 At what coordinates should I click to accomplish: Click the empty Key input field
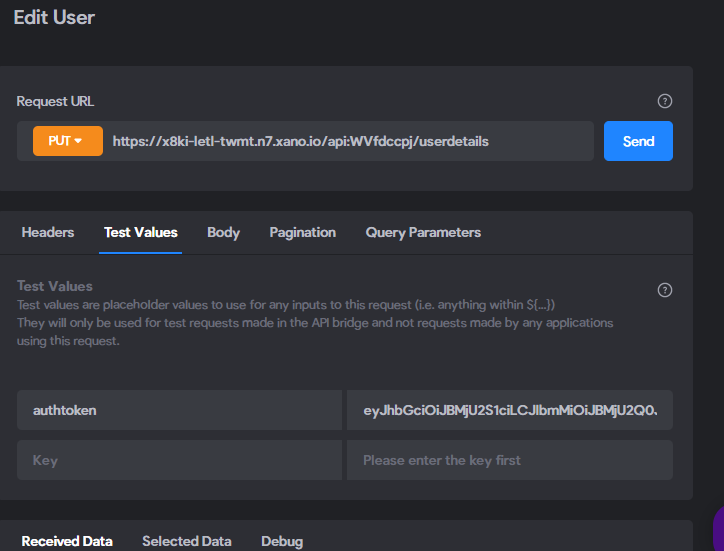pyautogui.click(x=179, y=460)
